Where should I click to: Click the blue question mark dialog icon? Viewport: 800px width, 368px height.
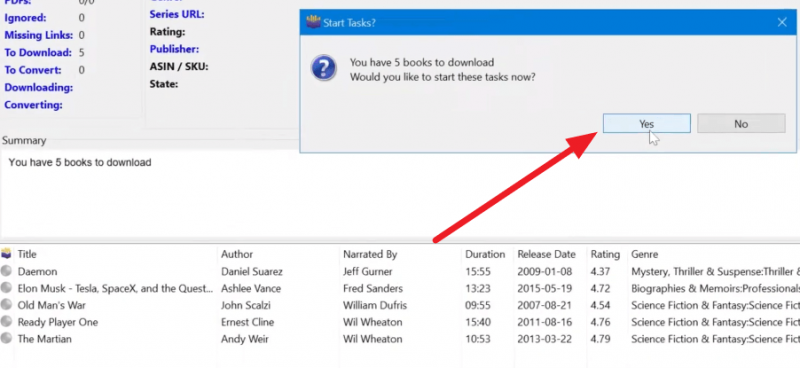click(x=324, y=68)
